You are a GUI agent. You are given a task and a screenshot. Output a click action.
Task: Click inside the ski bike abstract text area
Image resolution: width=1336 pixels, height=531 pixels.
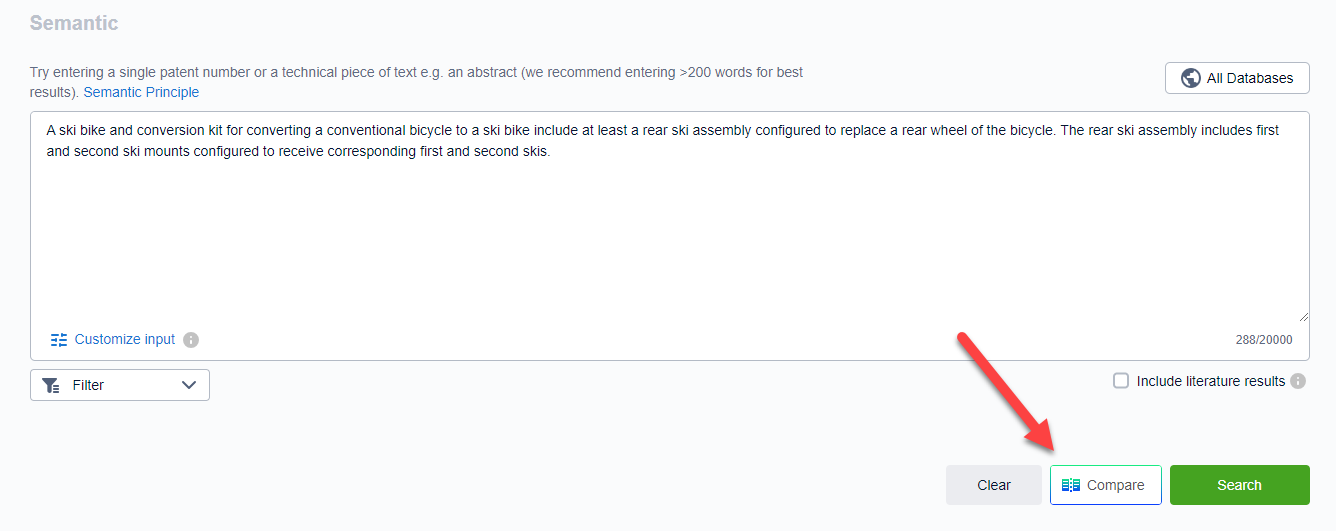pos(668,230)
